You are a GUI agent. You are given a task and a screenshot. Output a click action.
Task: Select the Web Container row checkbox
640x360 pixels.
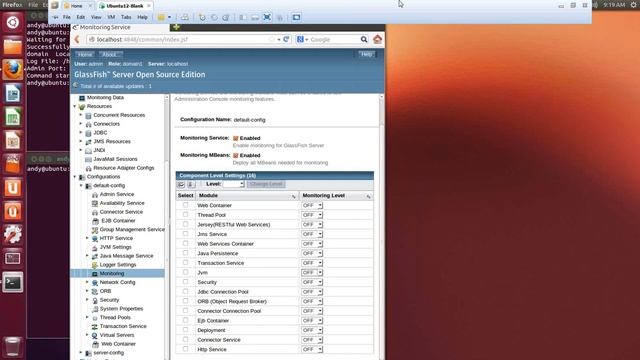tap(185, 205)
